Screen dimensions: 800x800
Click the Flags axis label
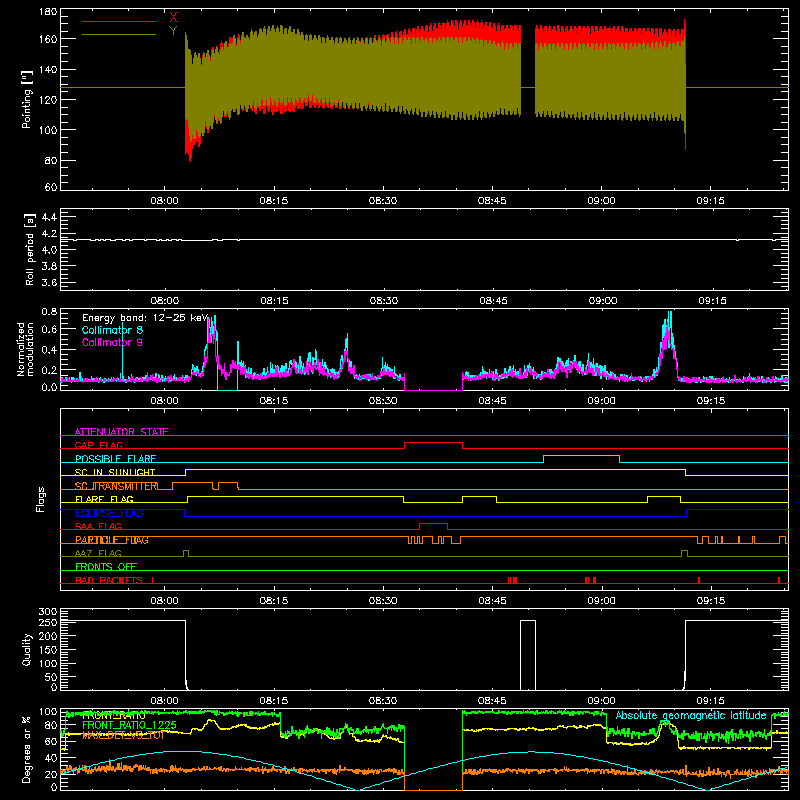pyautogui.click(x=40, y=499)
